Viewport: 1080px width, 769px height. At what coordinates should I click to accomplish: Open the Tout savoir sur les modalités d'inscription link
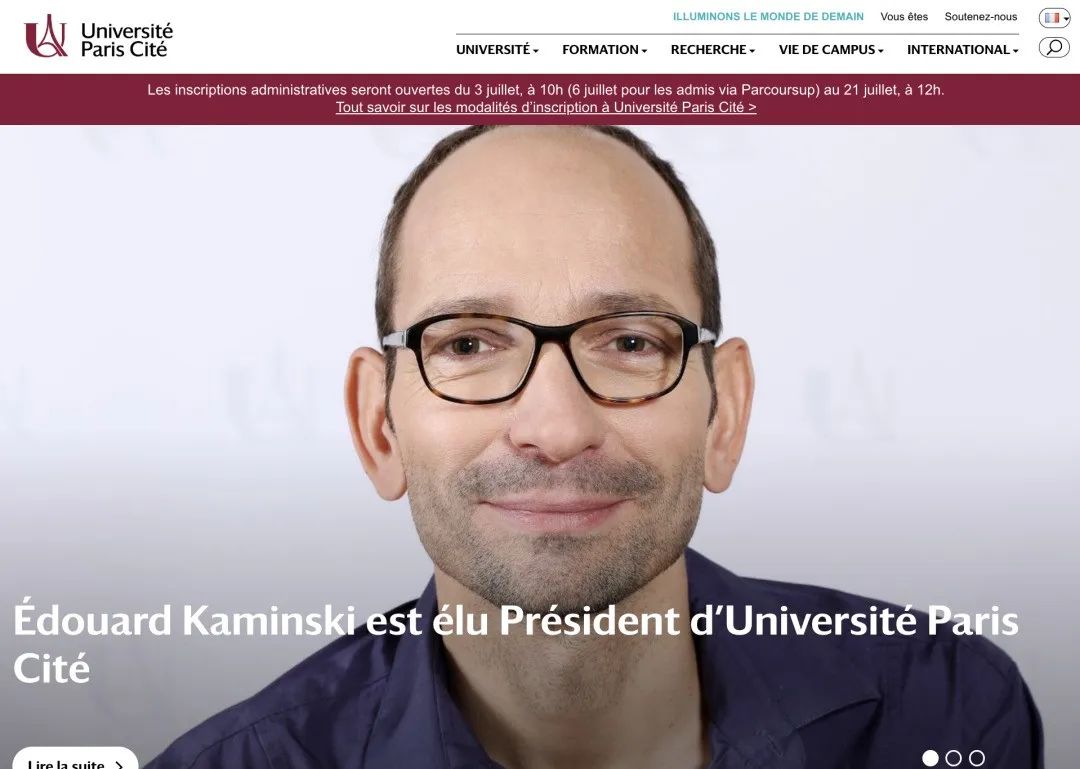point(546,107)
